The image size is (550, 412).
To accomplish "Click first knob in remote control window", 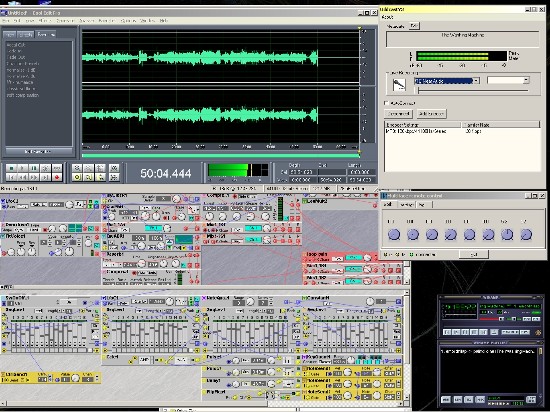I will tap(394, 234).
